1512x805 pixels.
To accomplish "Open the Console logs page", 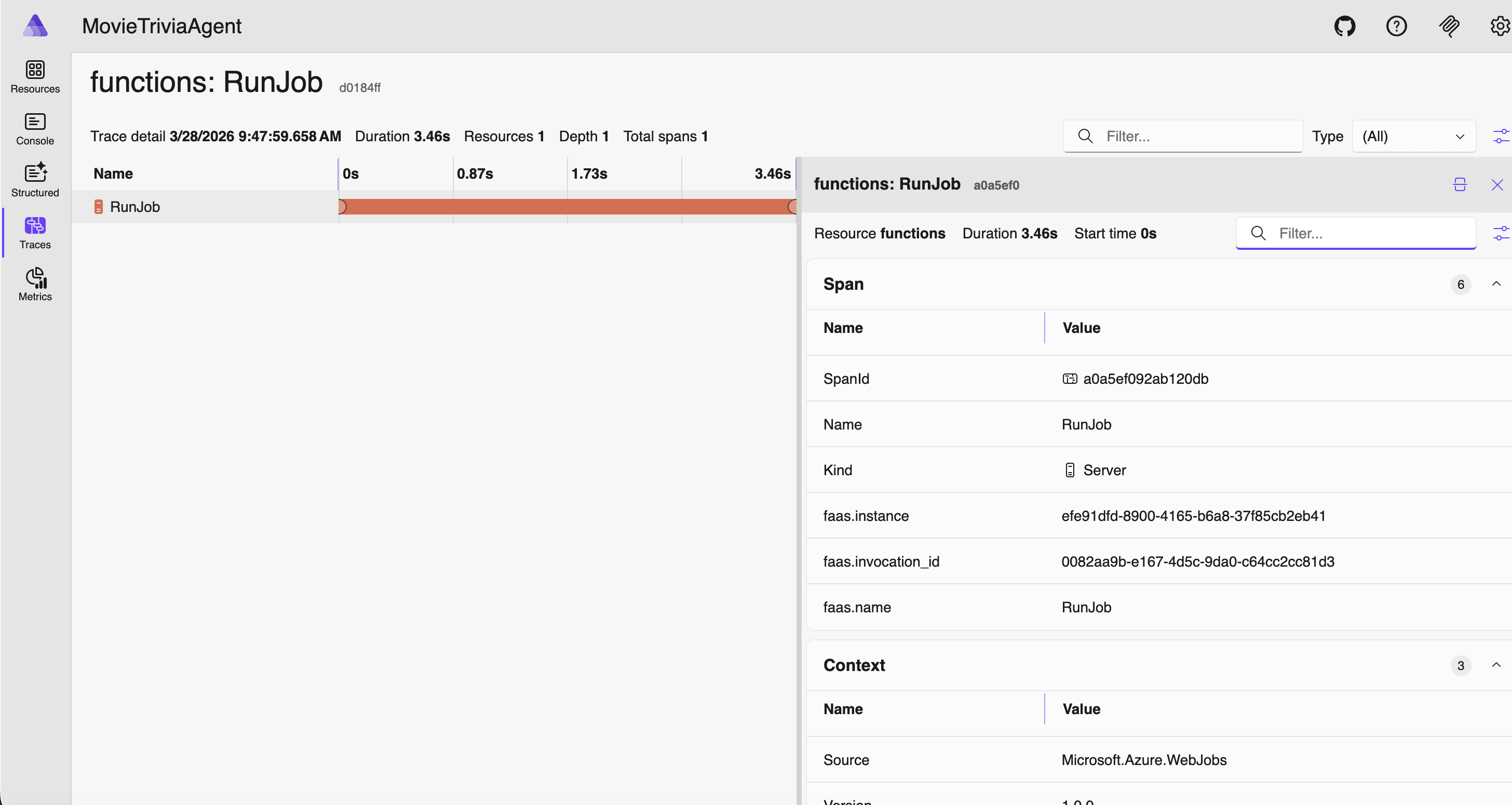I will click(35, 129).
